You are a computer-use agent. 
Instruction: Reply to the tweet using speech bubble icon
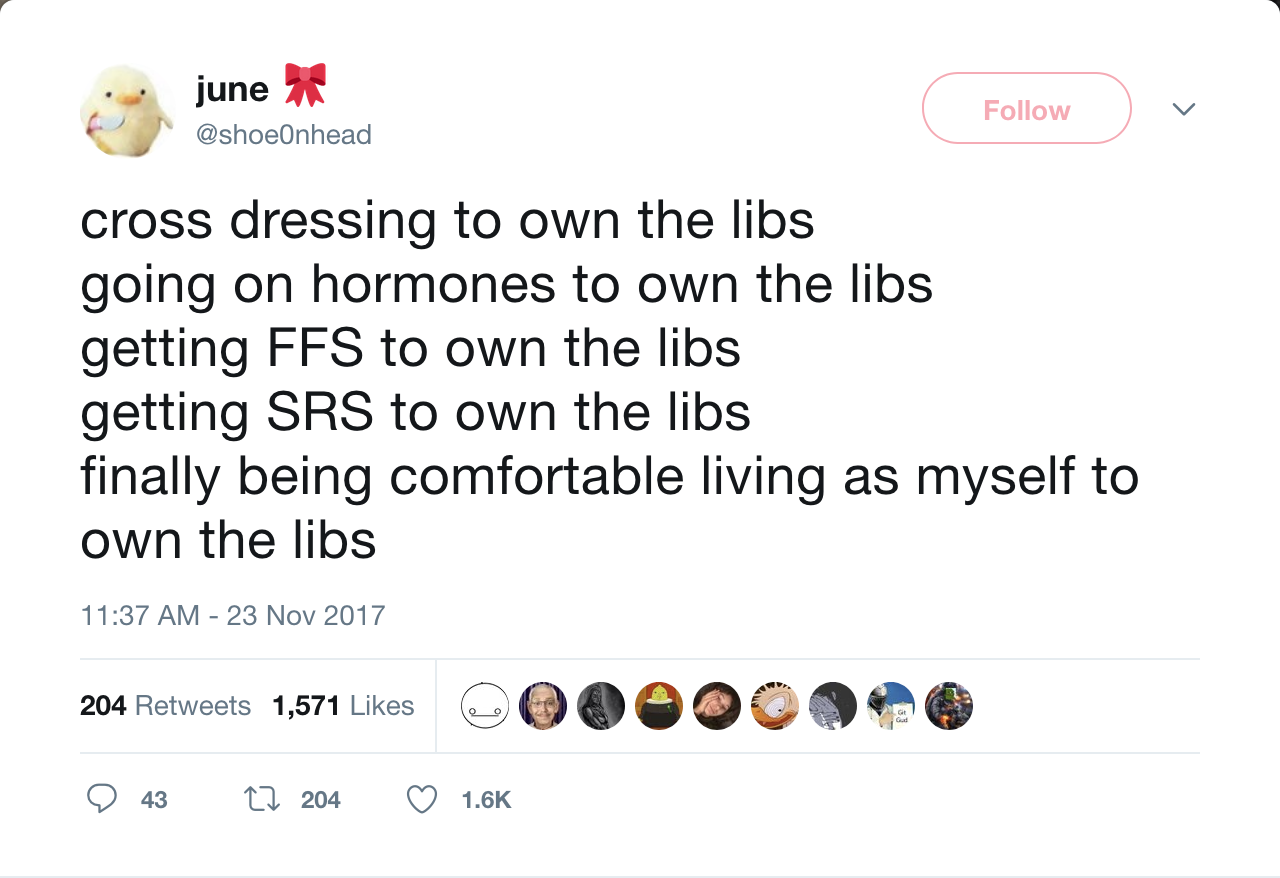pyautogui.click(x=101, y=799)
